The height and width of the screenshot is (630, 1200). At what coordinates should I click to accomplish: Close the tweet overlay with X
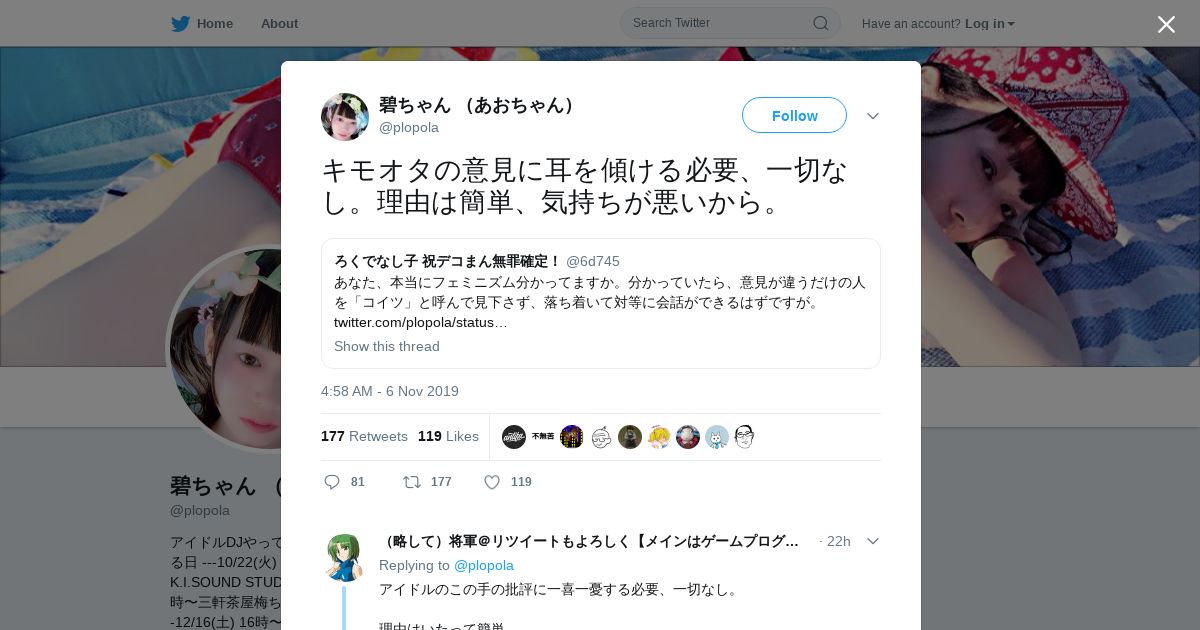pos(1166,24)
